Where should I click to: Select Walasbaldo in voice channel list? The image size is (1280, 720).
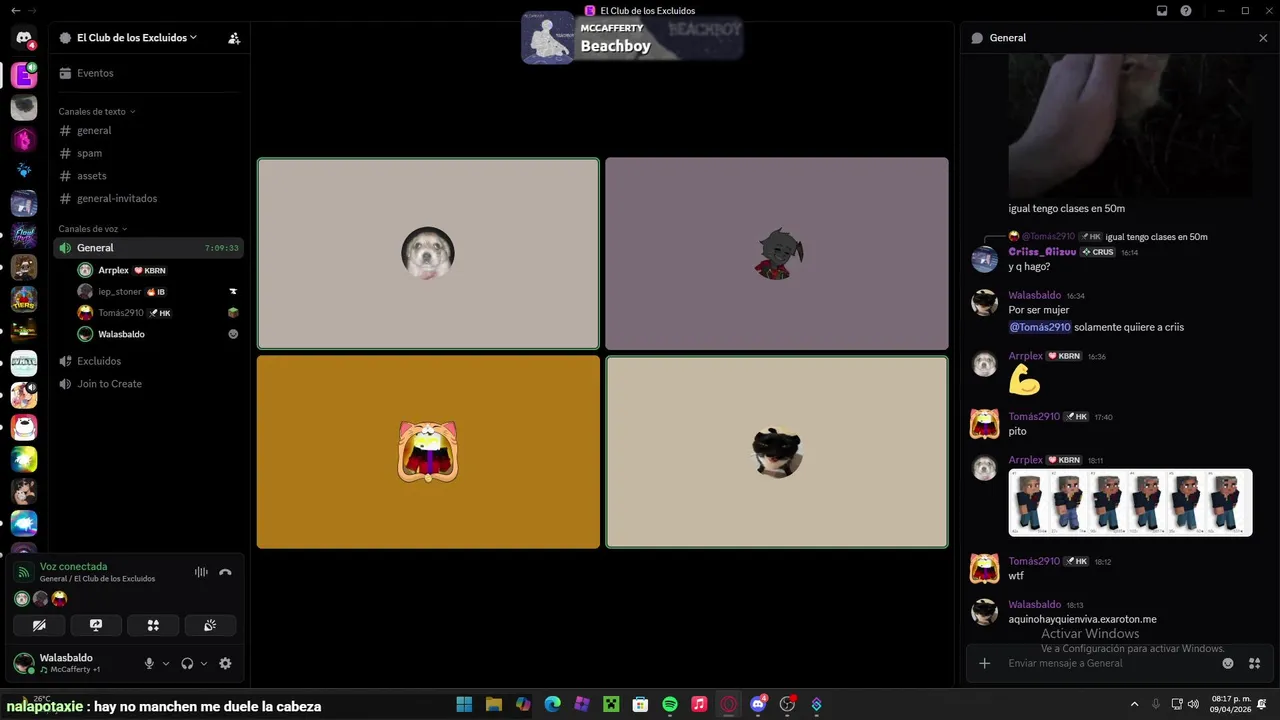[159, 334]
